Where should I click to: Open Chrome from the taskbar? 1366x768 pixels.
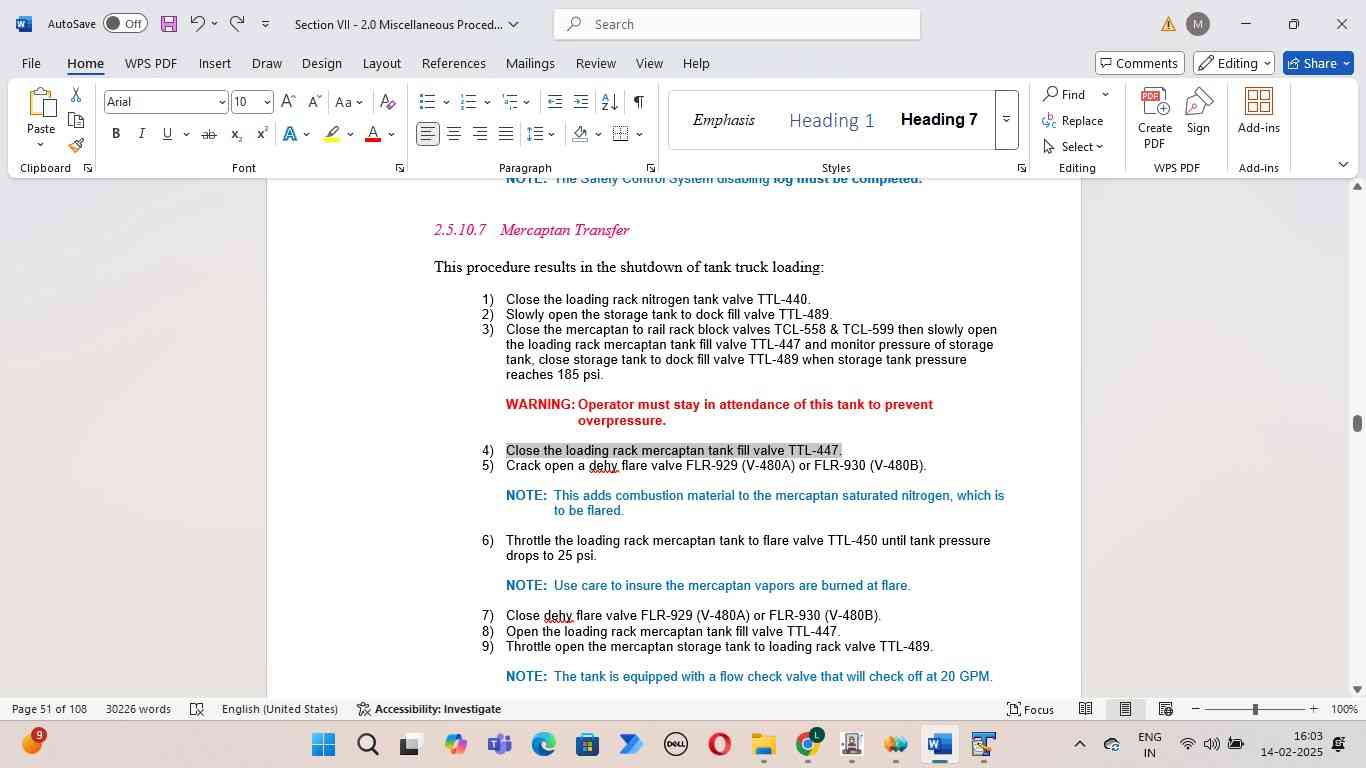coord(809,744)
